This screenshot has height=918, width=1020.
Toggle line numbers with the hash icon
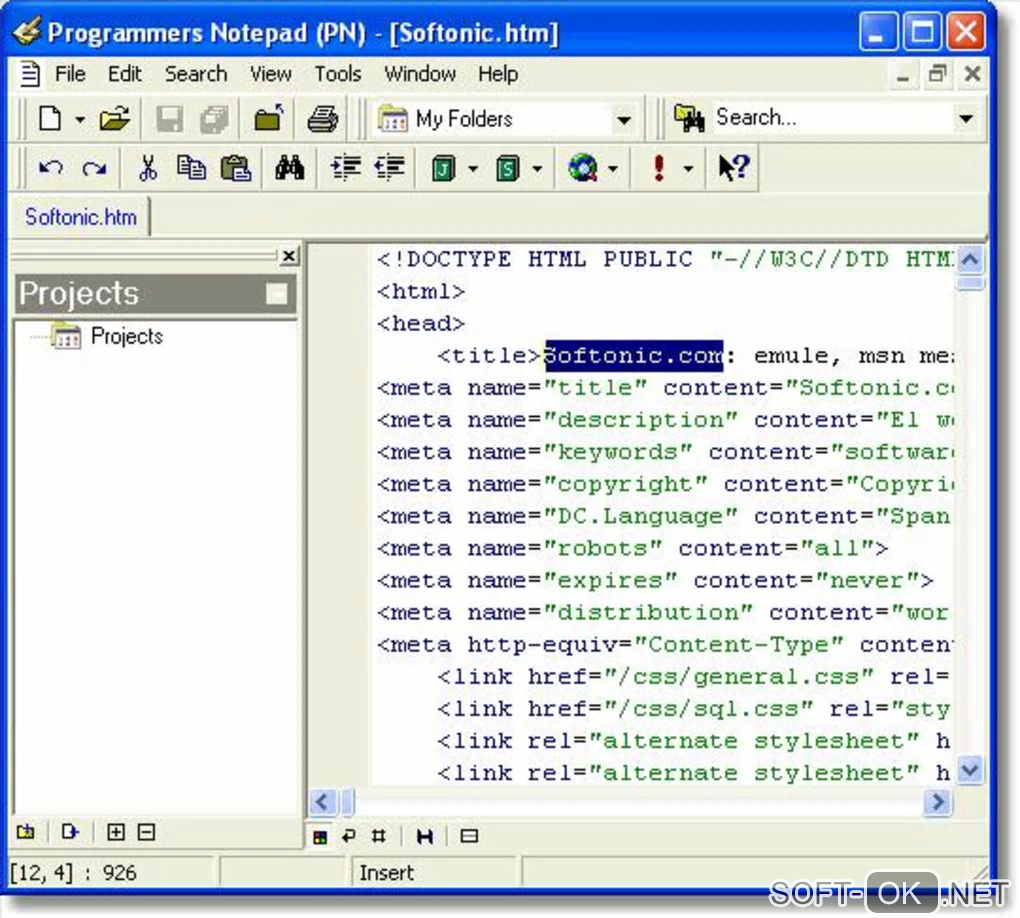378,836
